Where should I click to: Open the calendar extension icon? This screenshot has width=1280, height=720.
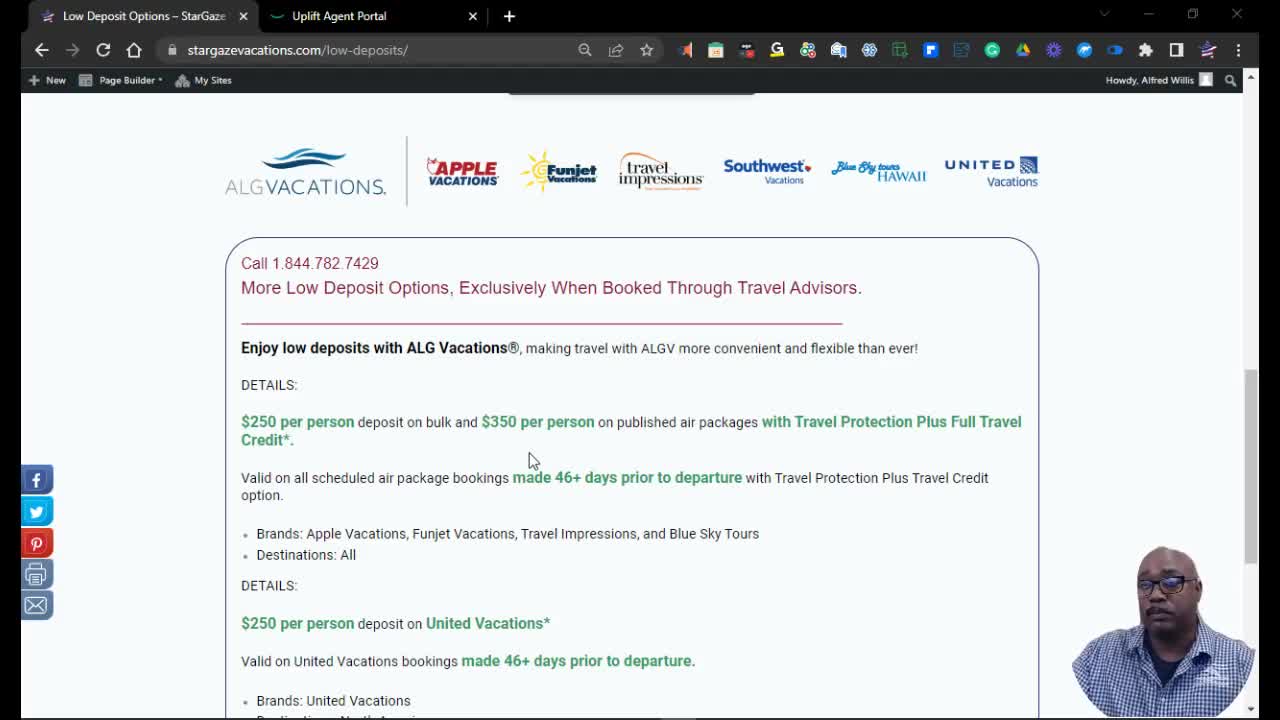(716, 50)
